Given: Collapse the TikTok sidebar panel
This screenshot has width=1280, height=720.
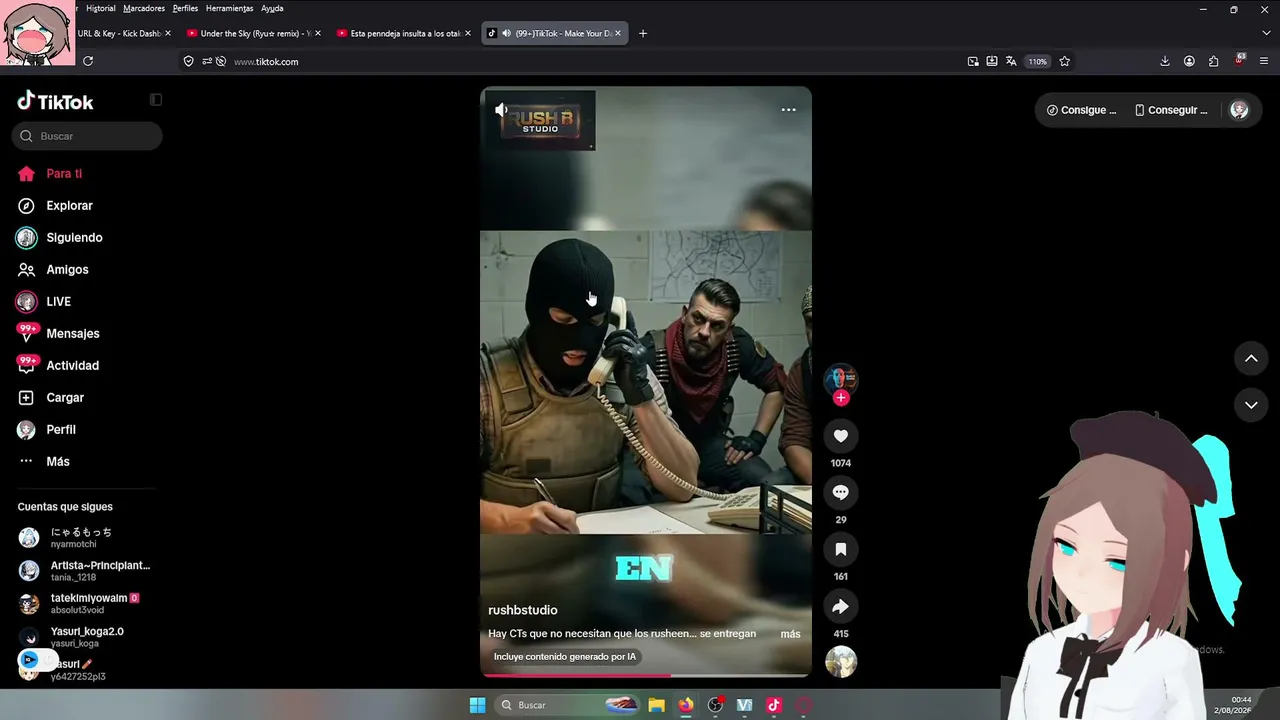Looking at the screenshot, I should coord(156,100).
